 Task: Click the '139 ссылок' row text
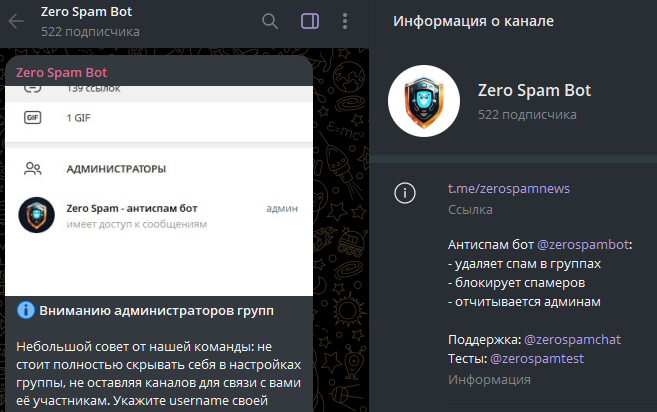93,89
